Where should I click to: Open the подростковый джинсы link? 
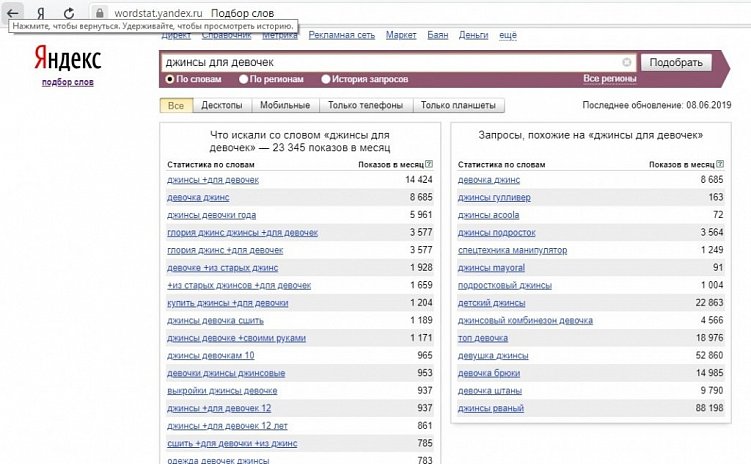point(505,285)
